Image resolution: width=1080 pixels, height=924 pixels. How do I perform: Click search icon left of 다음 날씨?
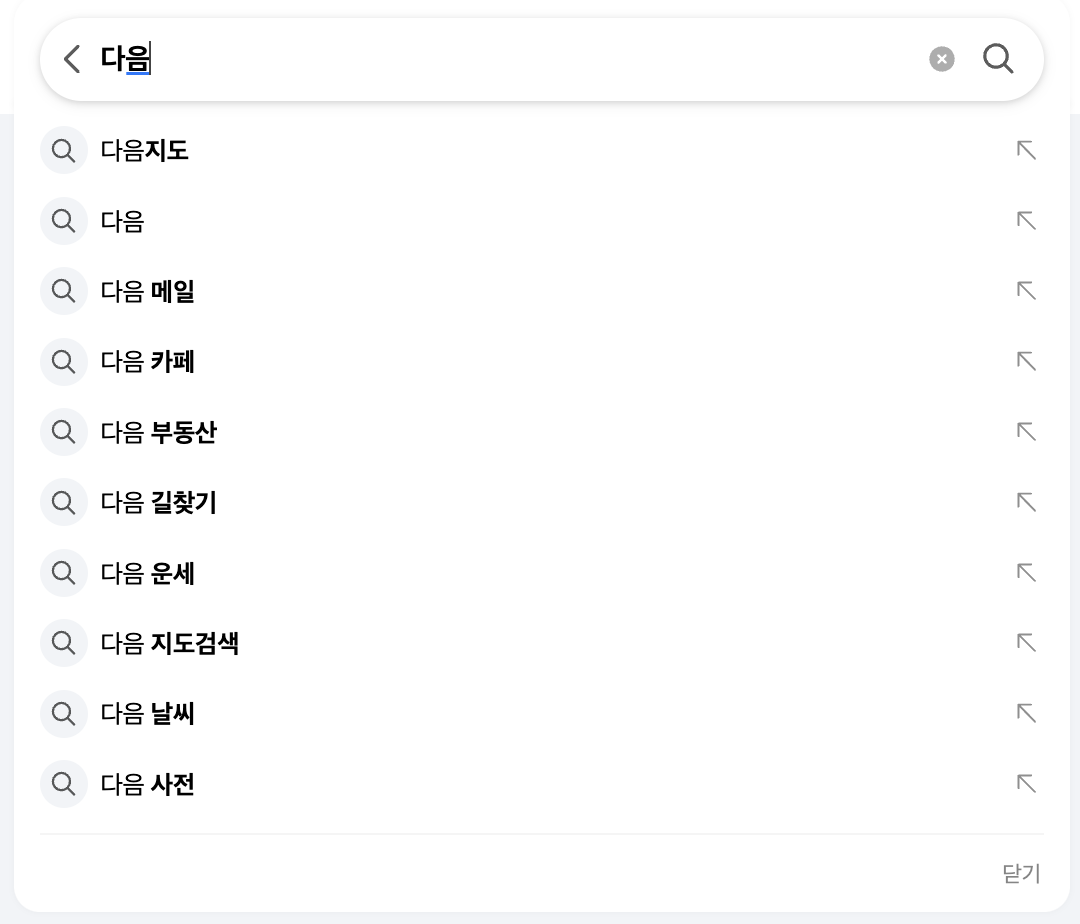64,714
